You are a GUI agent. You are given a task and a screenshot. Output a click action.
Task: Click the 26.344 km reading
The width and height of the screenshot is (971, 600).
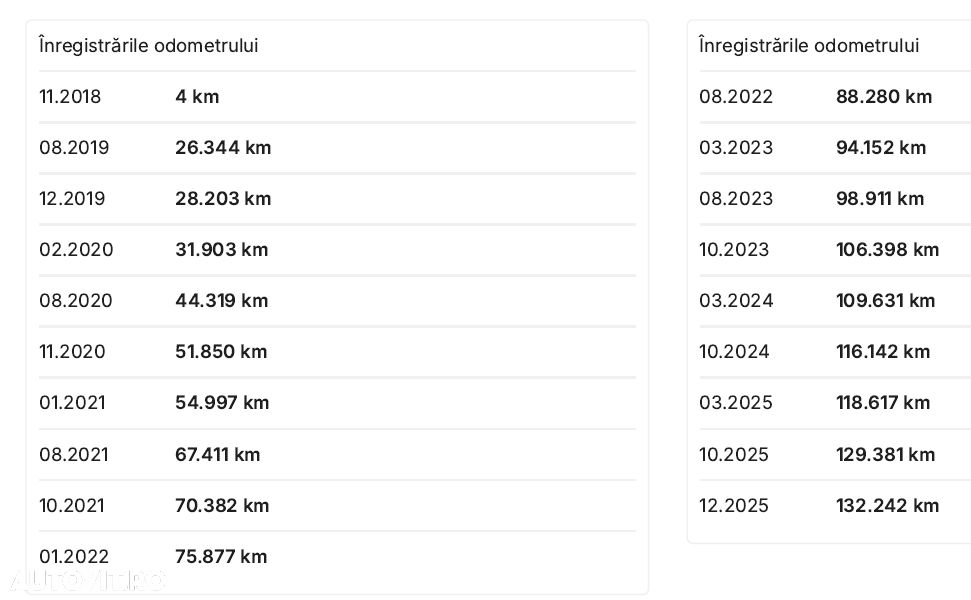[223, 147]
